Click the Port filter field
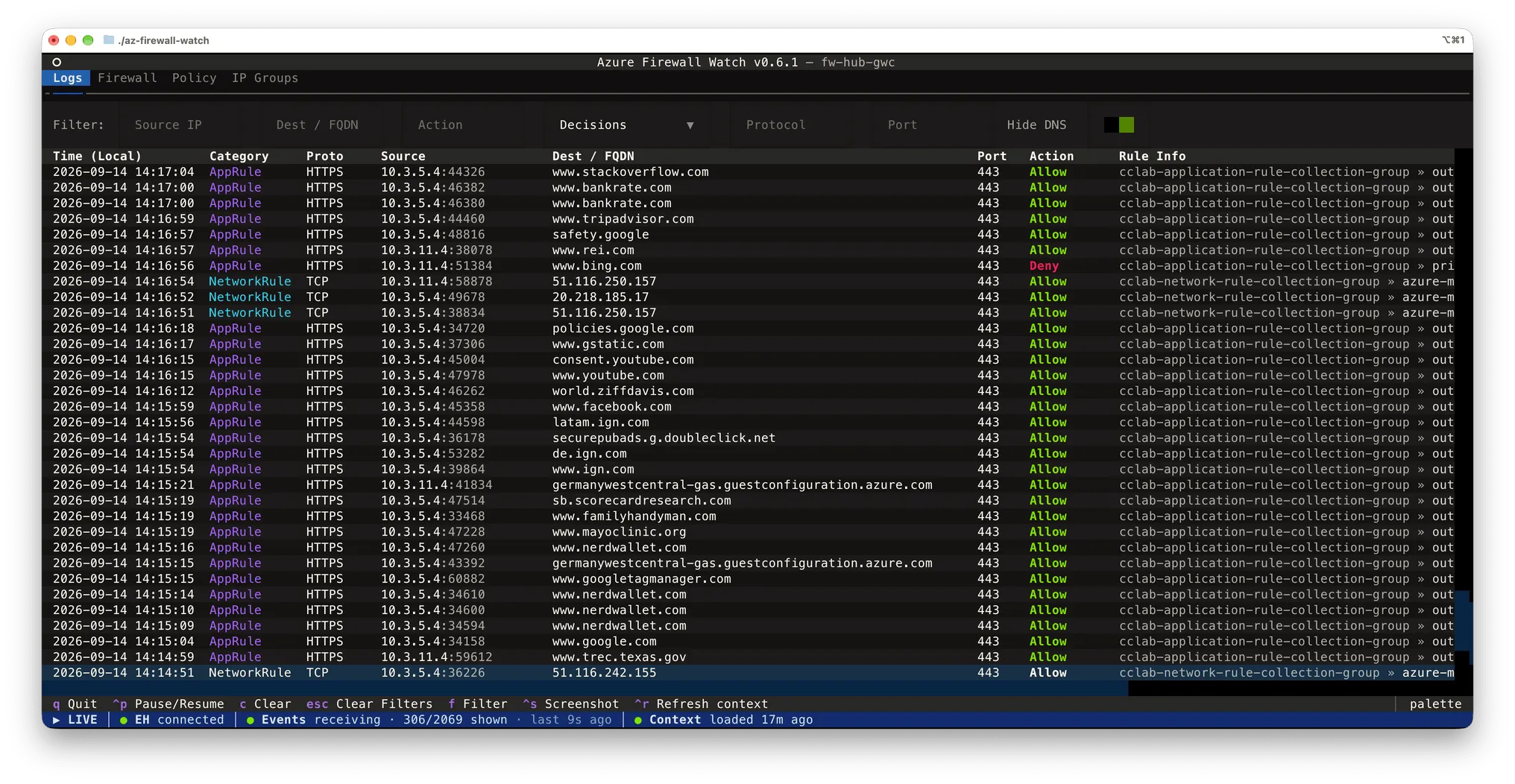The height and width of the screenshot is (784, 1515). 932,124
